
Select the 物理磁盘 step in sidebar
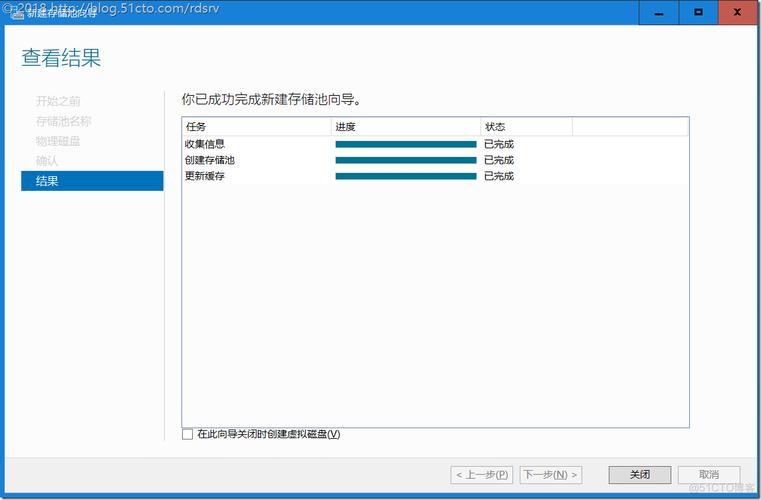(58, 141)
